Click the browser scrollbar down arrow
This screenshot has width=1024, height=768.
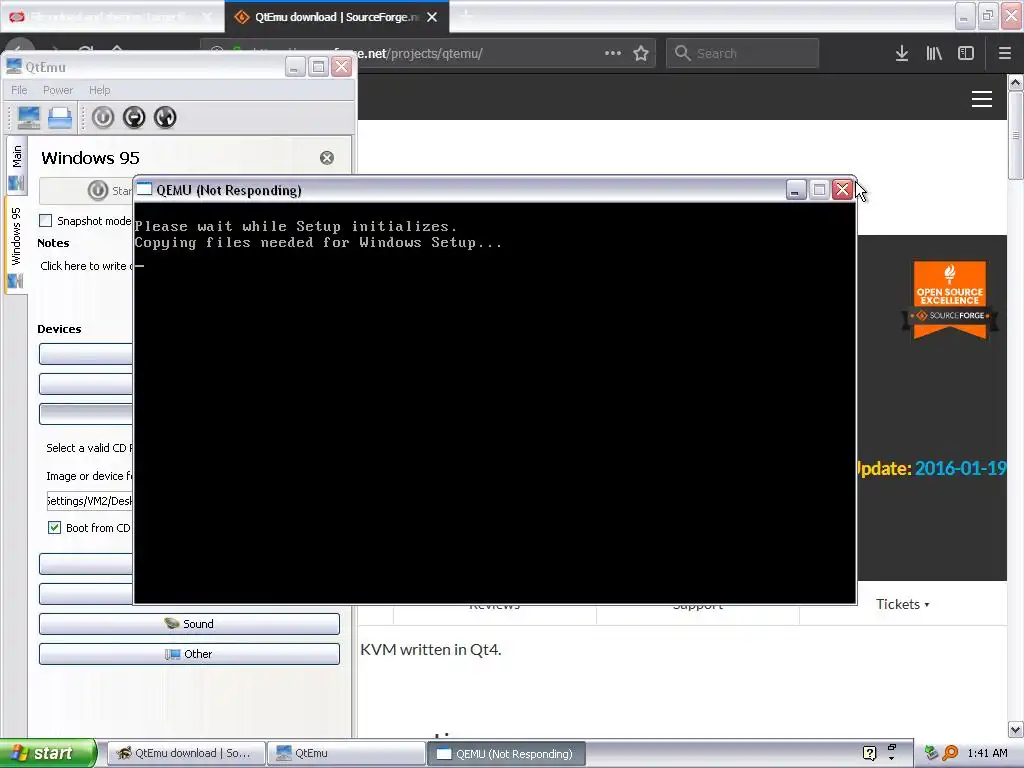click(1016, 729)
